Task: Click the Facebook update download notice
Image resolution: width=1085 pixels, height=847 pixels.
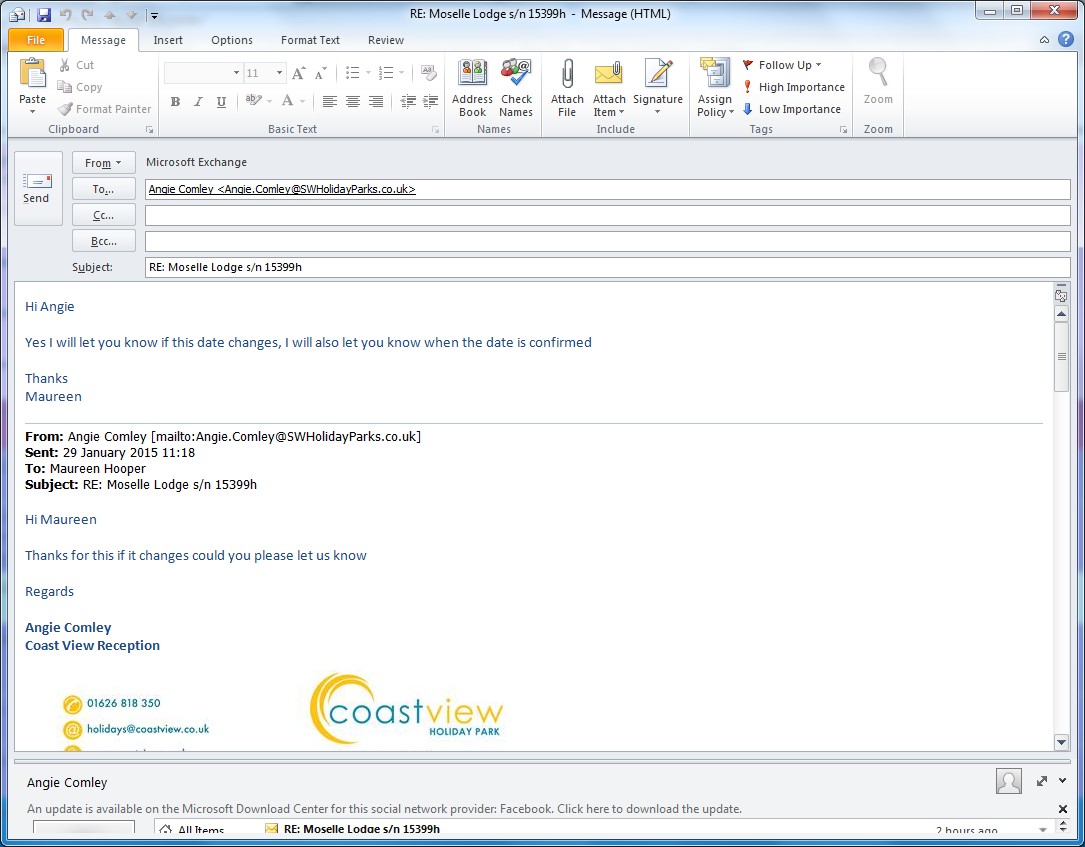Action: tap(384, 809)
